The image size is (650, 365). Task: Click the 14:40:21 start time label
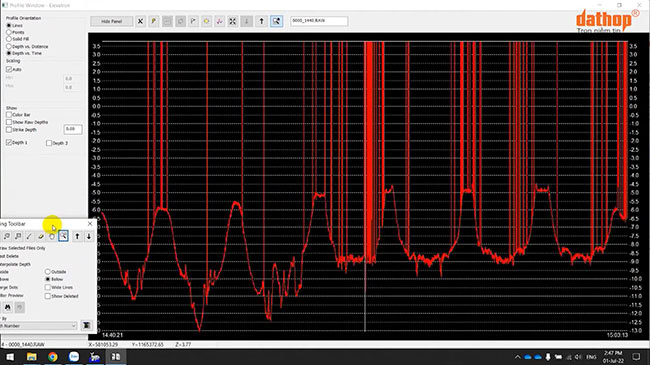112,335
